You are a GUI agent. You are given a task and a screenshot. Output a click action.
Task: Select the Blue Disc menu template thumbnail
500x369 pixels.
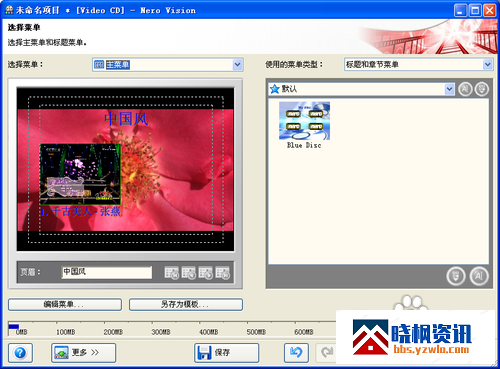[x=304, y=125]
